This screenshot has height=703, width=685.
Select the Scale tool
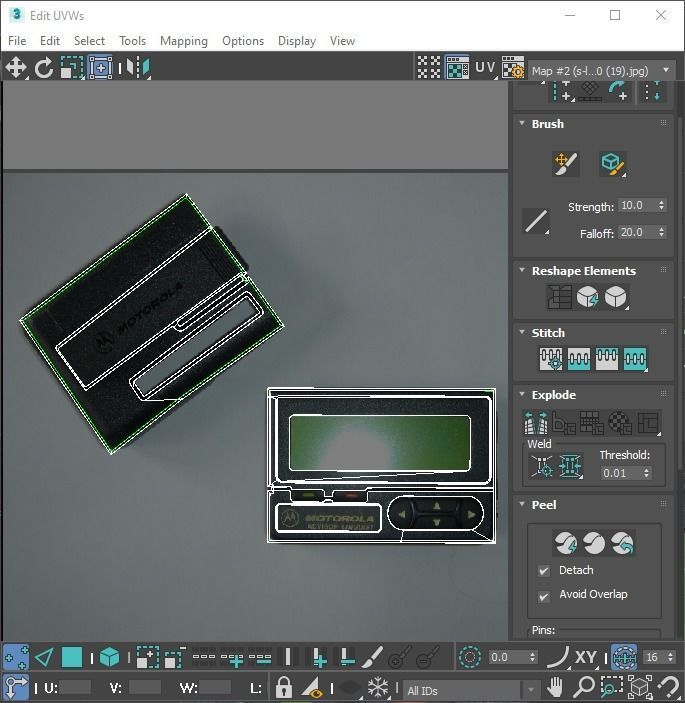pyautogui.click(x=72, y=68)
